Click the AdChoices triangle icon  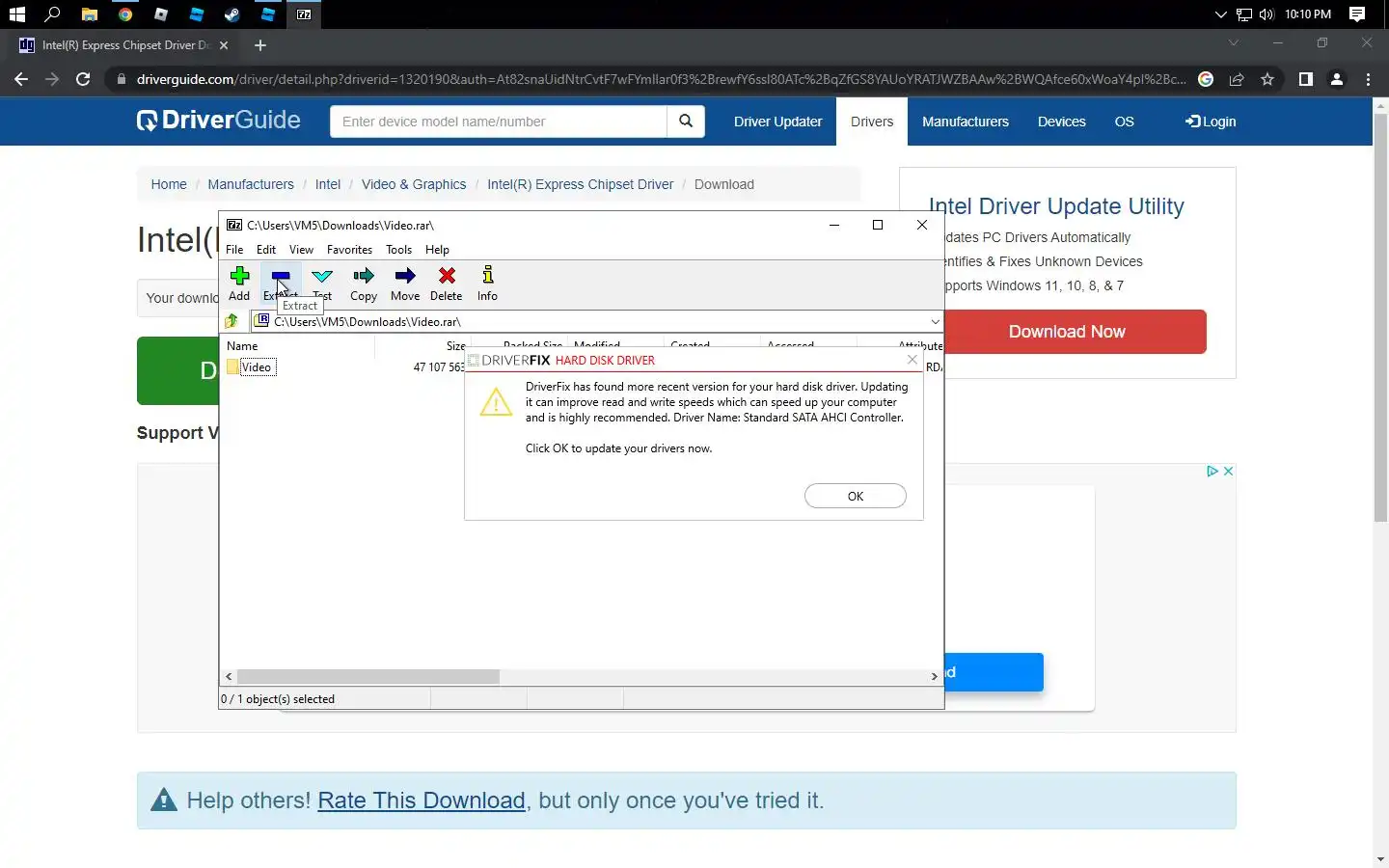tap(1212, 472)
